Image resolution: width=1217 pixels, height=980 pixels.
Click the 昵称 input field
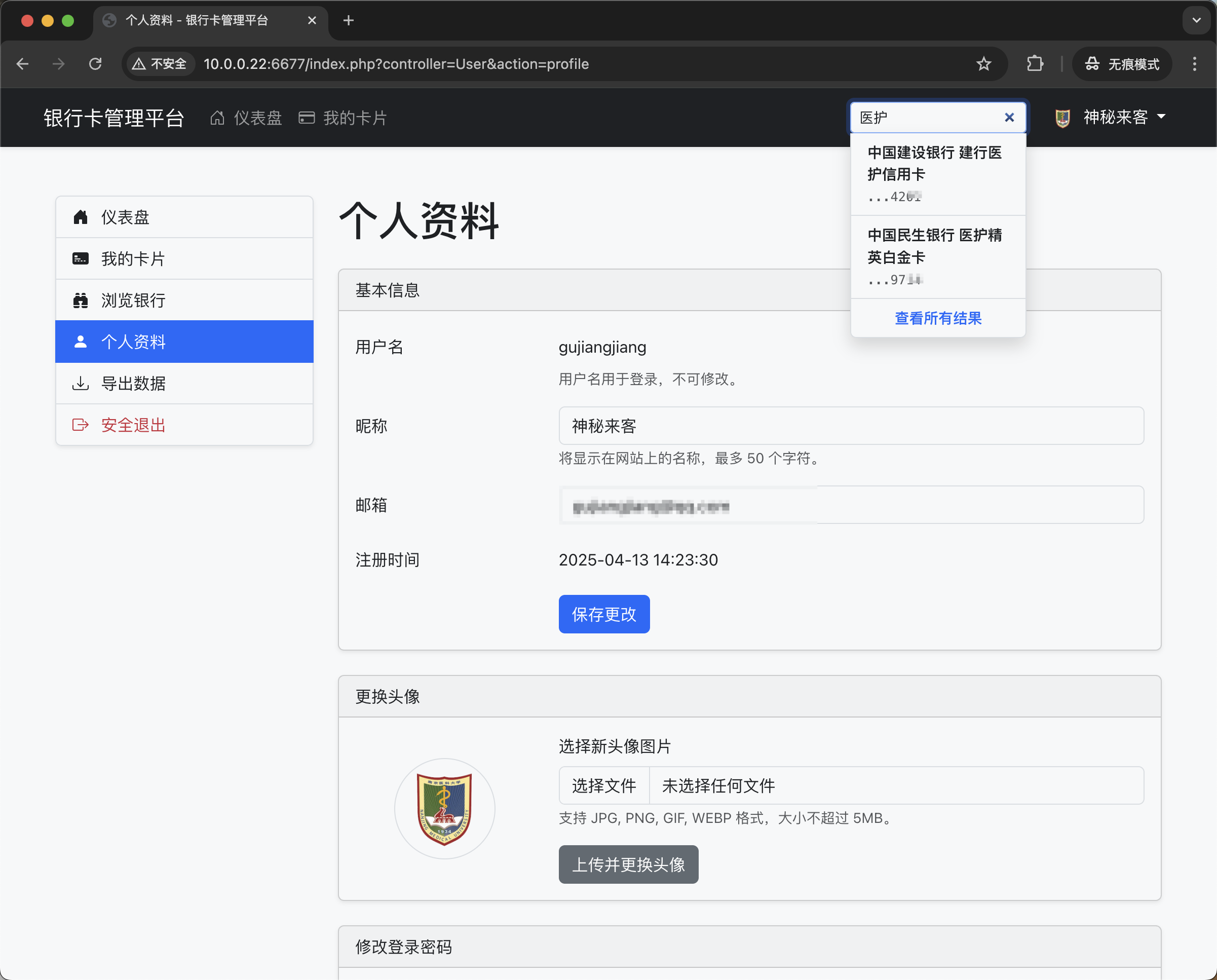[851, 426]
